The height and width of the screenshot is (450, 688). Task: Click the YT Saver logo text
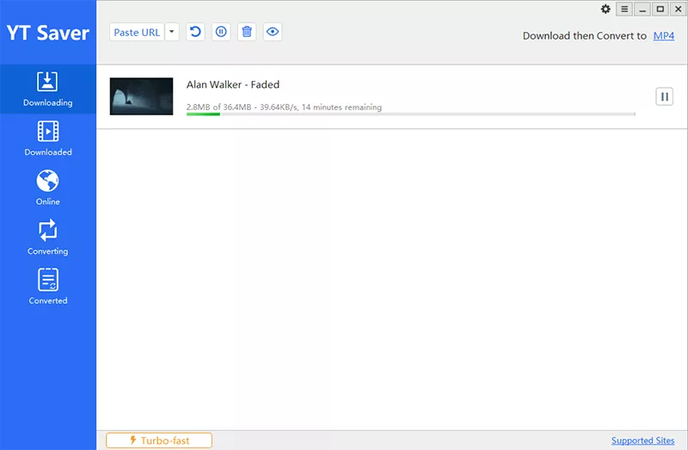pyautogui.click(x=48, y=32)
